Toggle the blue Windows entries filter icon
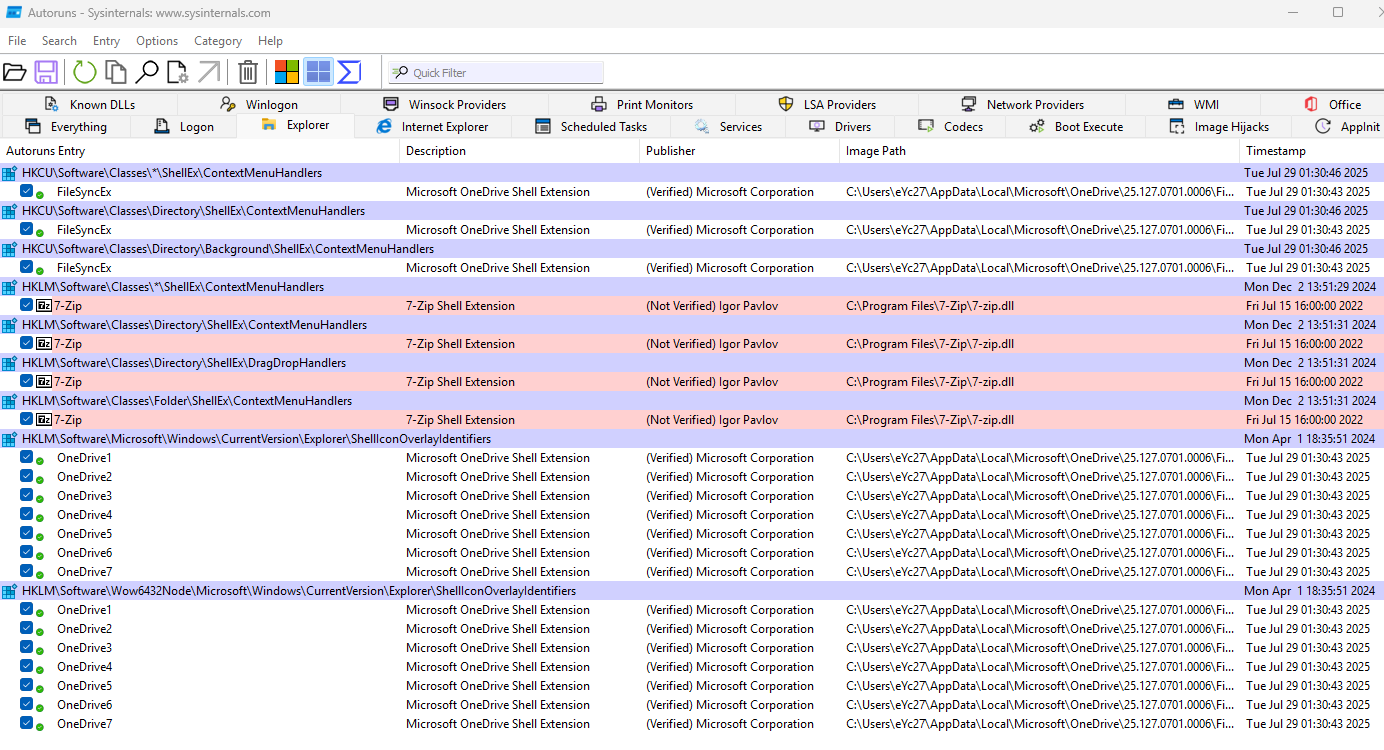Viewport: 1384px width, 750px height. pyautogui.click(x=318, y=72)
